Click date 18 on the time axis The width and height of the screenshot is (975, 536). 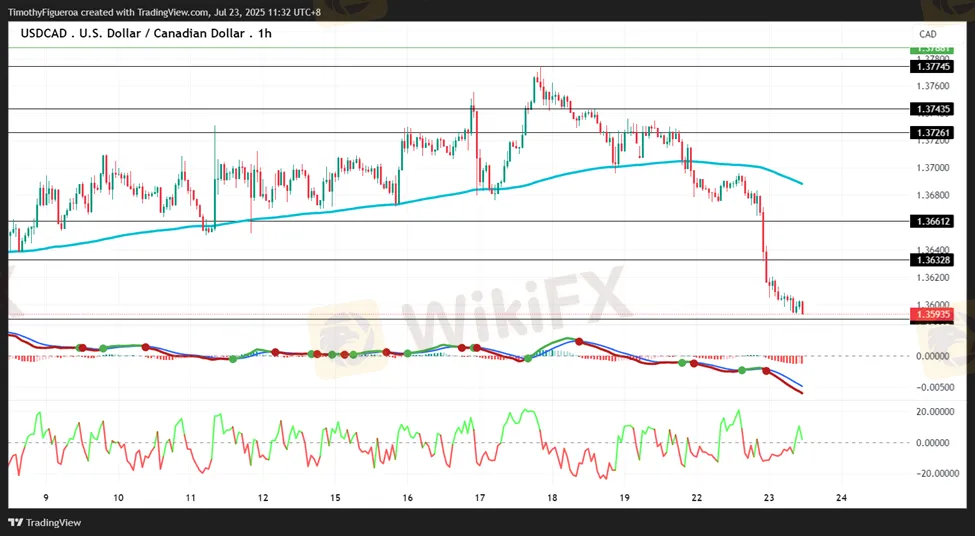pos(552,498)
